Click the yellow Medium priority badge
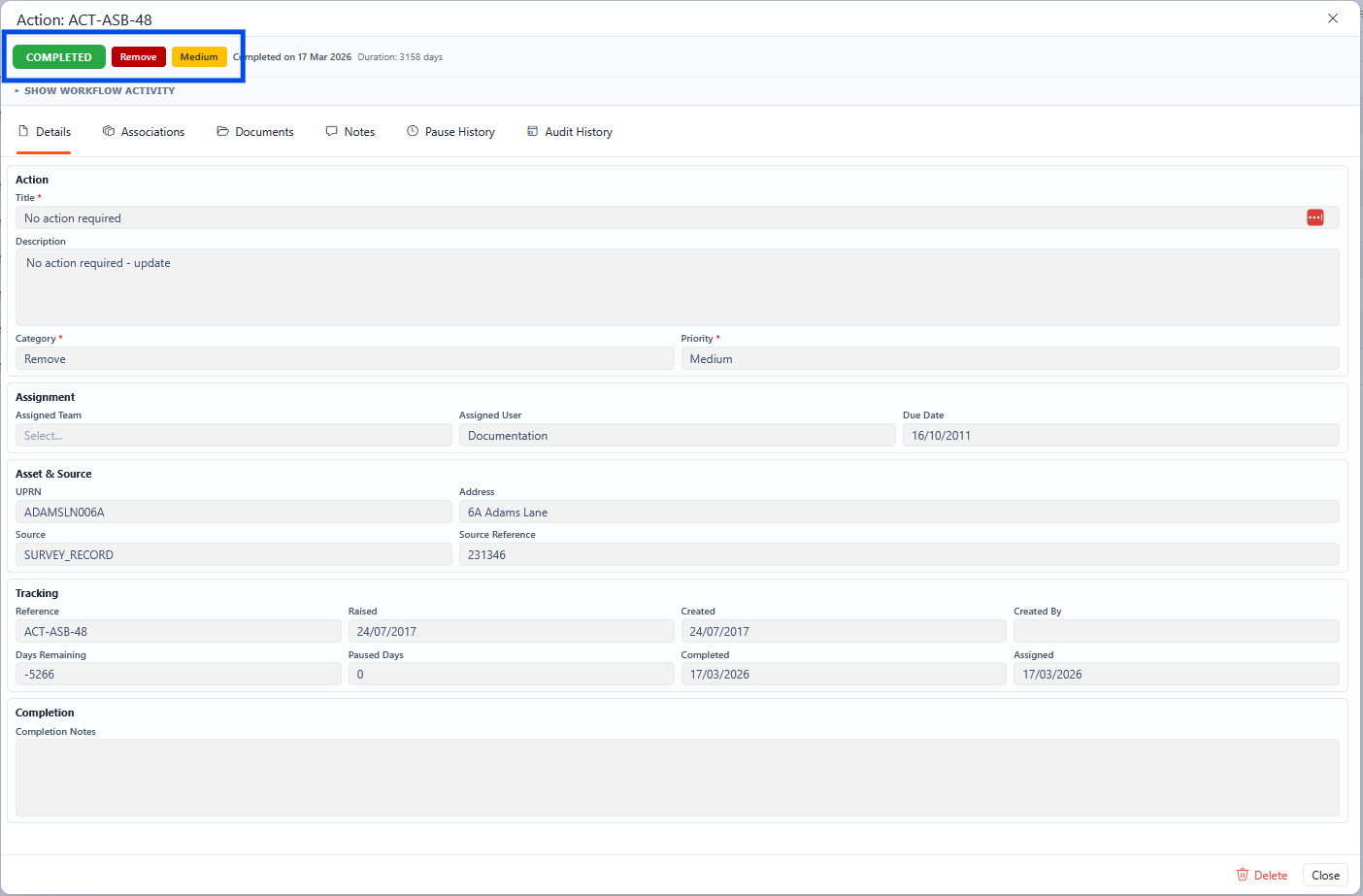1363x896 pixels. tap(199, 57)
